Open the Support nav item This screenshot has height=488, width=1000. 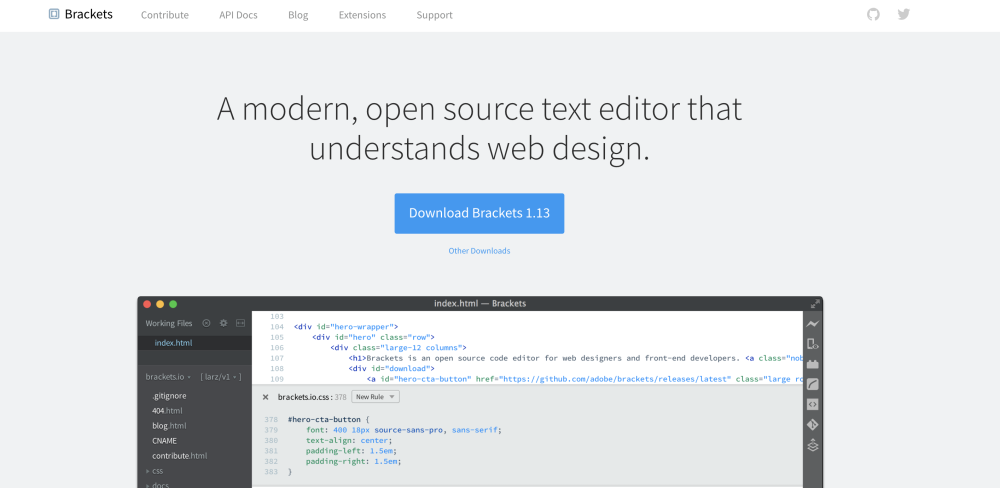[x=434, y=15]
